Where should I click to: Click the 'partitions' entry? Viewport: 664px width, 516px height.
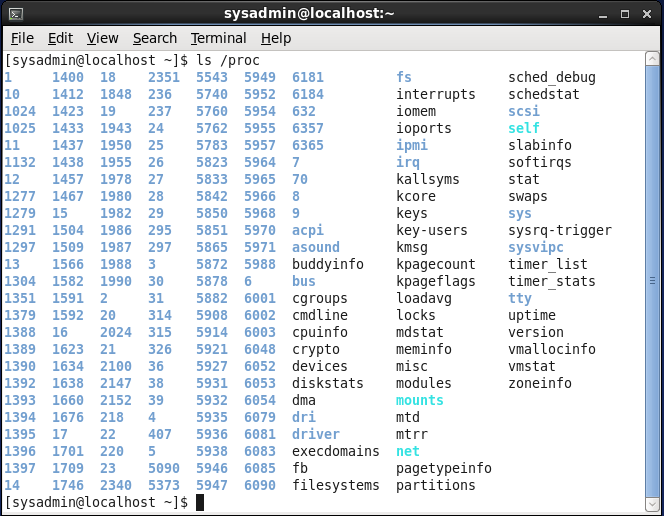coord(435,486)
